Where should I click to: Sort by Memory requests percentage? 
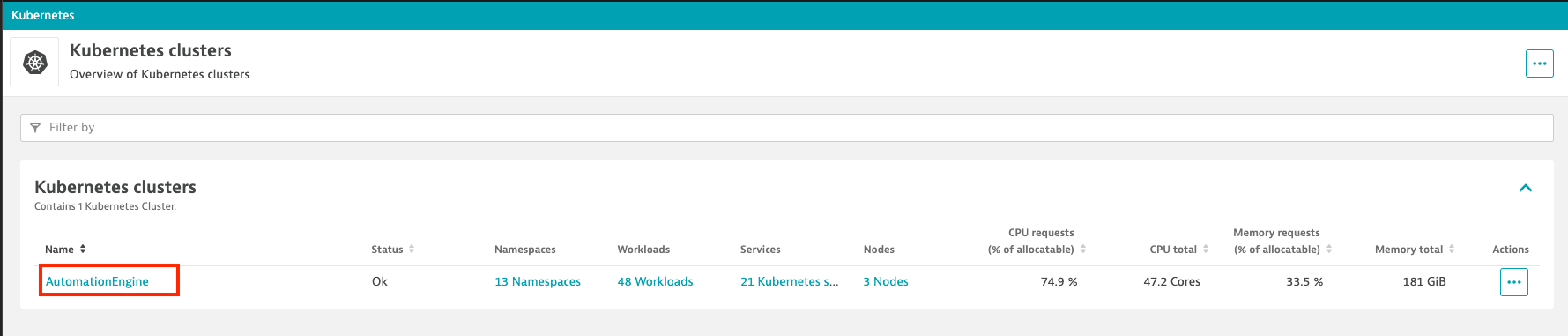pyautogui.click(x=1282, y=242)
